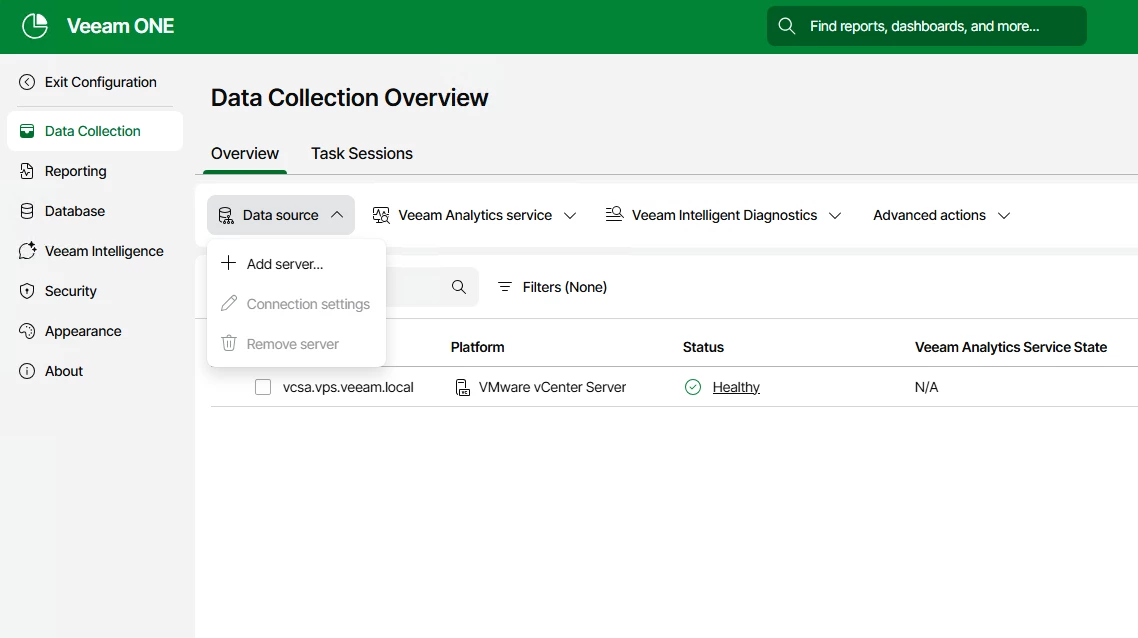Viewport: 1138px width, 638px height.
Task: Click the Veeam ONE logo icon
Action: pos(35,26)
